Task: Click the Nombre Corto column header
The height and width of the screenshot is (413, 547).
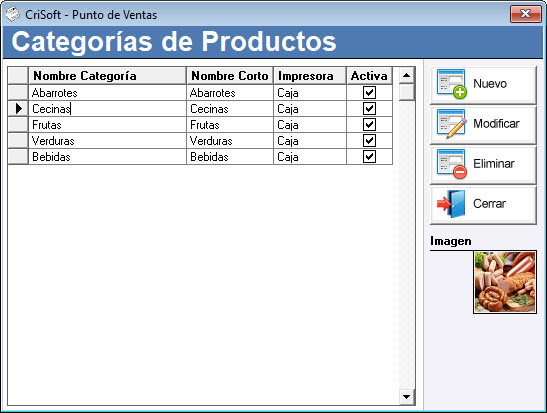Action: (x=230, y=76)
